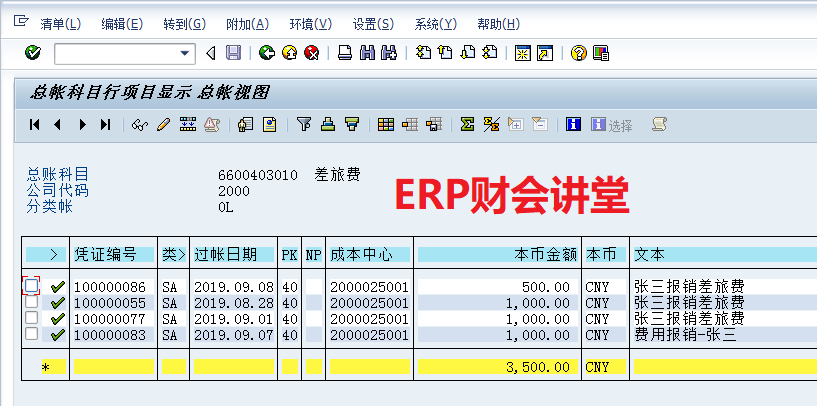Open the command field dropdown arrow
Image resolution: width=817 pixels, height=406 pixels.
[x=185, y=53]
